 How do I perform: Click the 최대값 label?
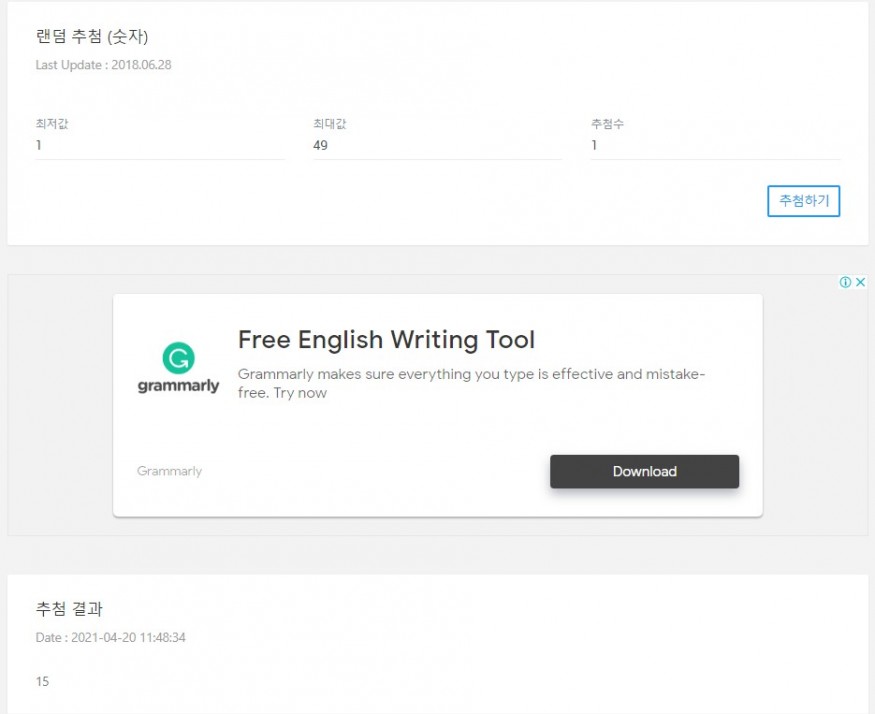pos(329,124)
